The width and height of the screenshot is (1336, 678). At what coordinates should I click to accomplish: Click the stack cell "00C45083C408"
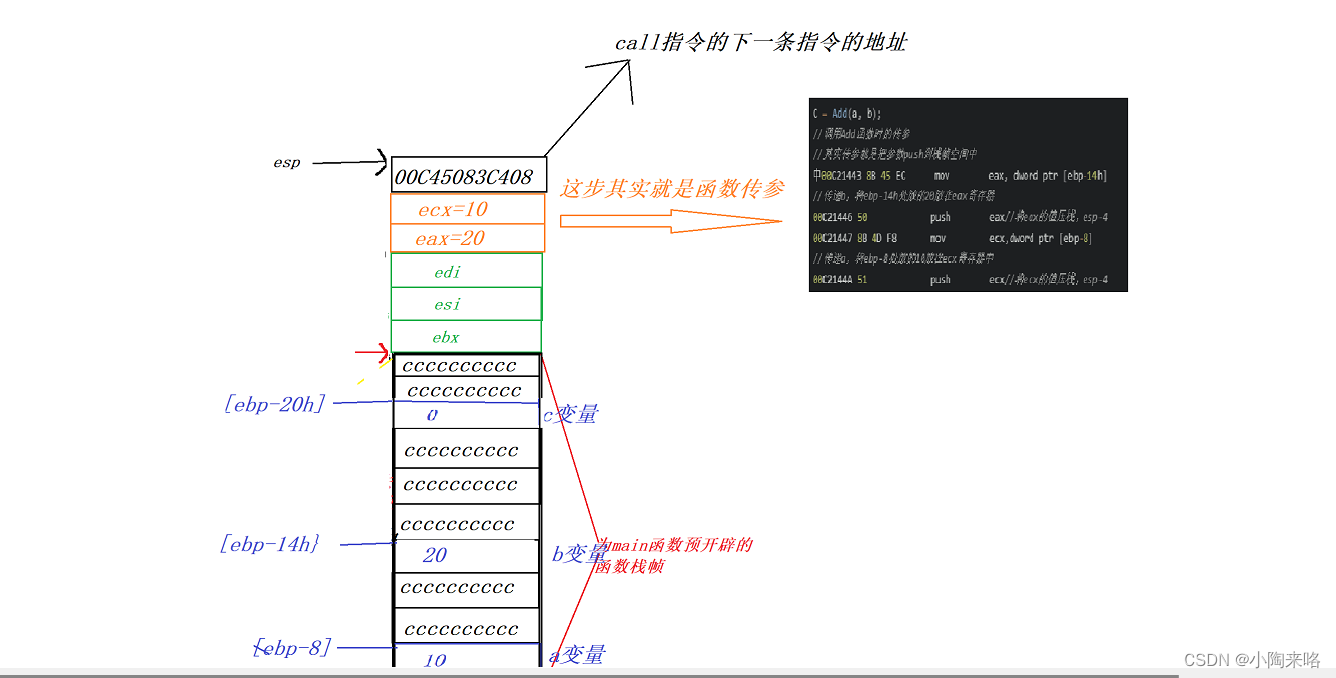click(x=469, y=174)
